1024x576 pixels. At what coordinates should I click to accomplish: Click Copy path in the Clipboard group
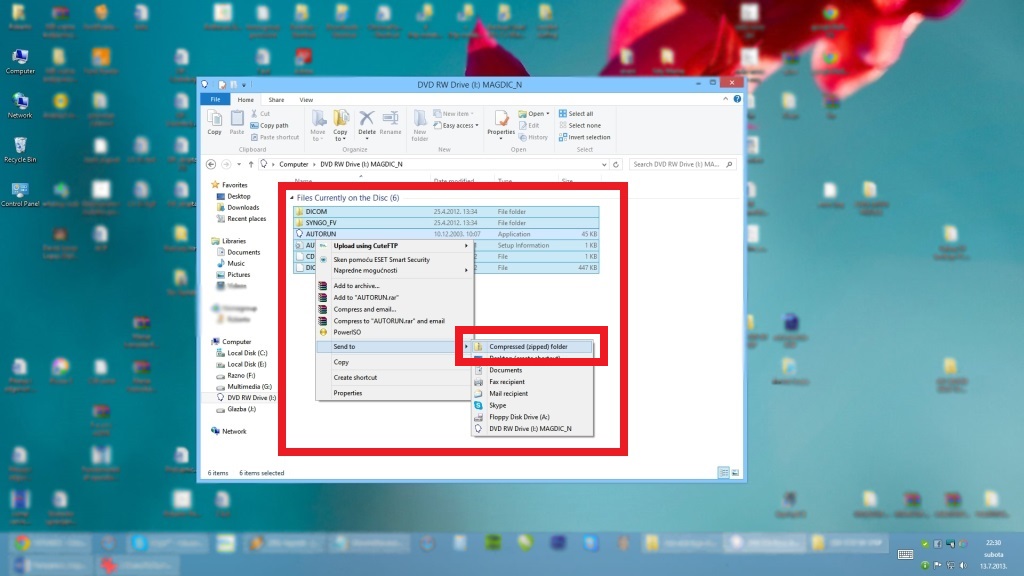coord(274,126)
